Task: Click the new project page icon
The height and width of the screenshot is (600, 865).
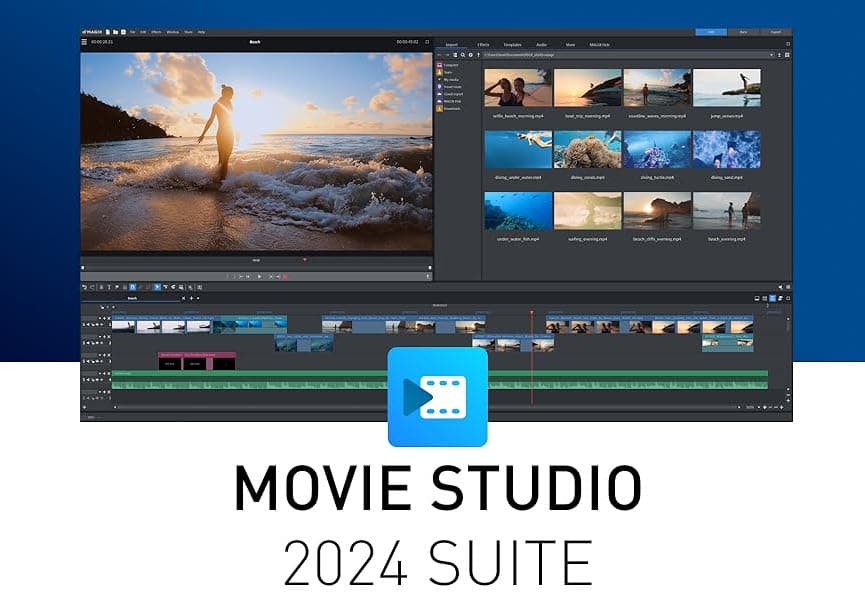Action: click(x=108, y=32)
